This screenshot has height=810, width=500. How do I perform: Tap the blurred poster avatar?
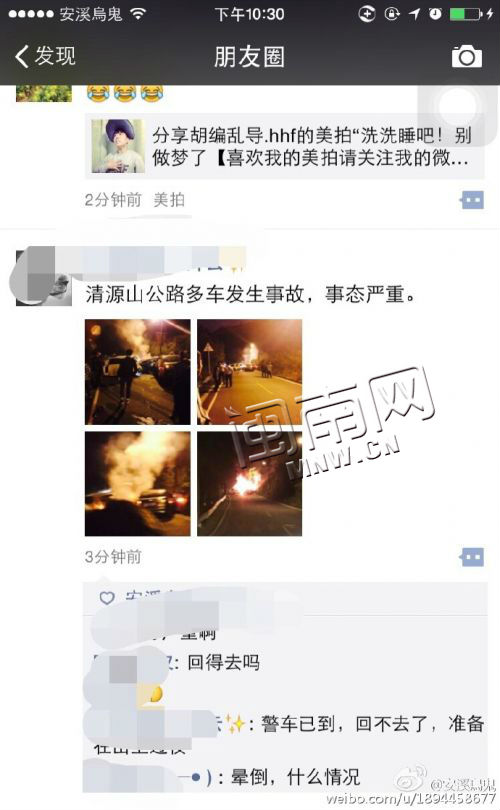click(43, 277)
